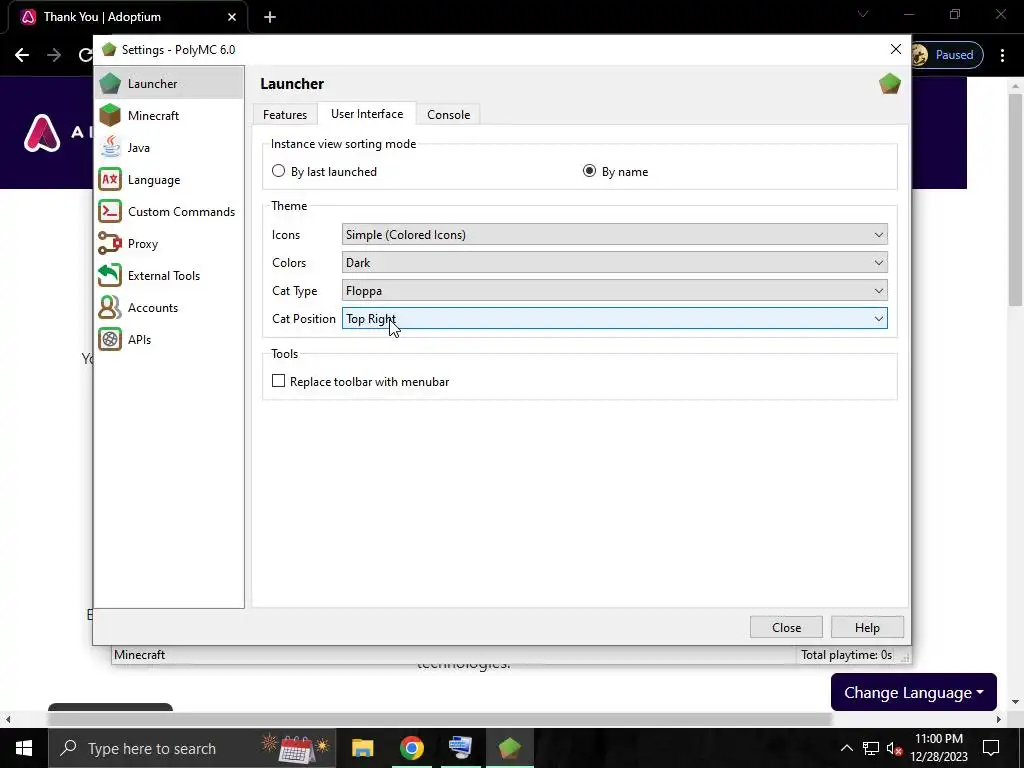
Task: Reload the page in the browser
Action: tap(85, 55)
